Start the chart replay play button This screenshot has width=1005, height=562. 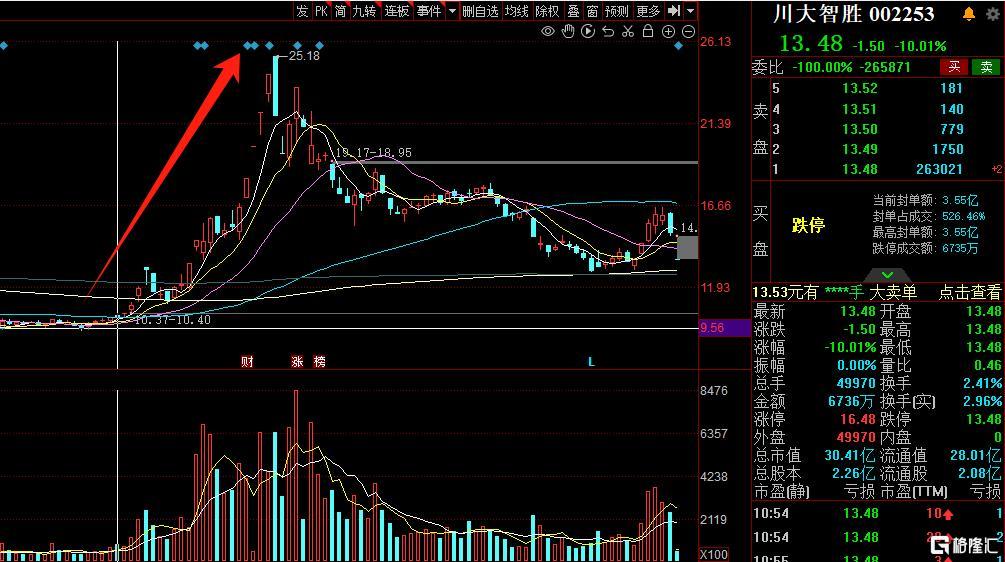[x=588, y=31]
